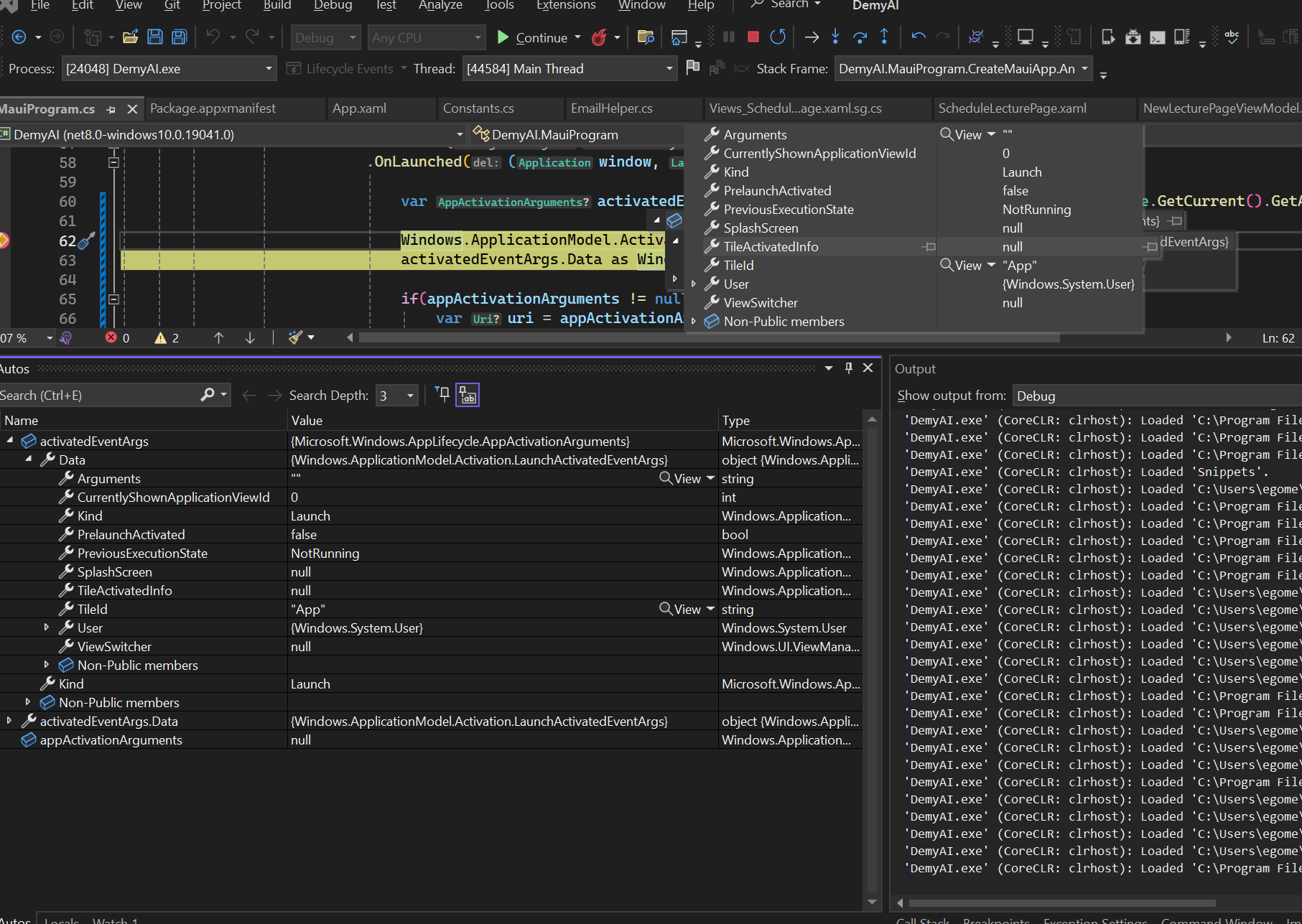Open the Thread dropdown showing Main Thread
The image size is (1302, 924).
point(569,69)
